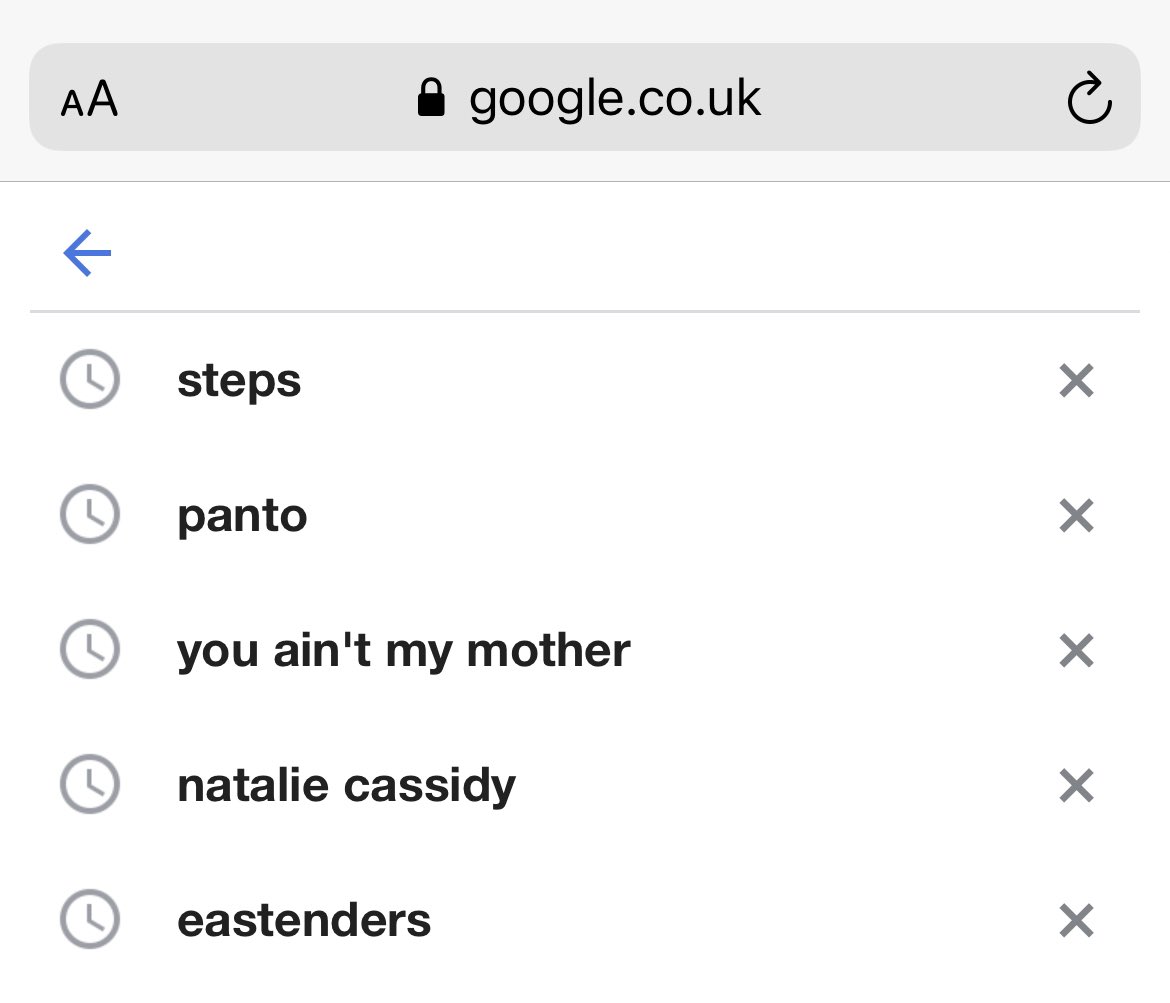This screenshot has height=1003, width=1170.
Task: Tap the google.co.uk address bar
Action: click(614, 99)
